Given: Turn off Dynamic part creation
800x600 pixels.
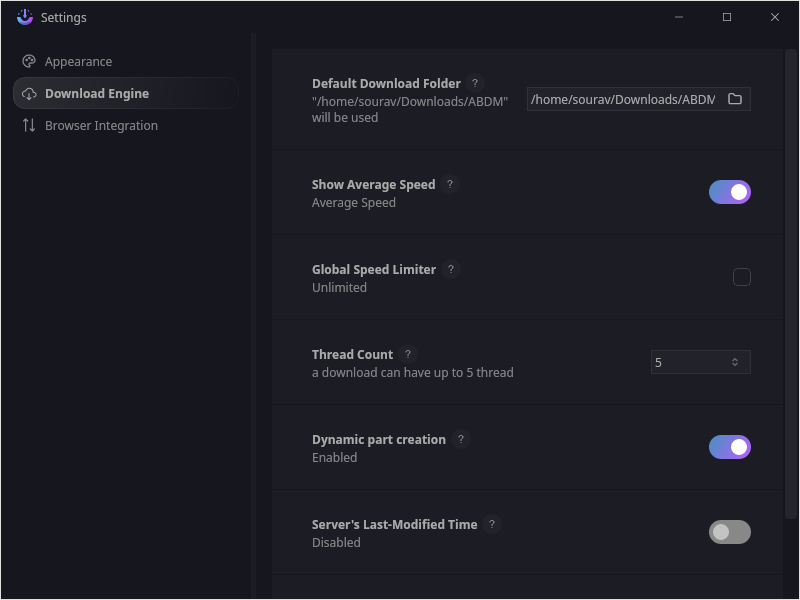Looking at the screenshot, I should click(730, 447).
